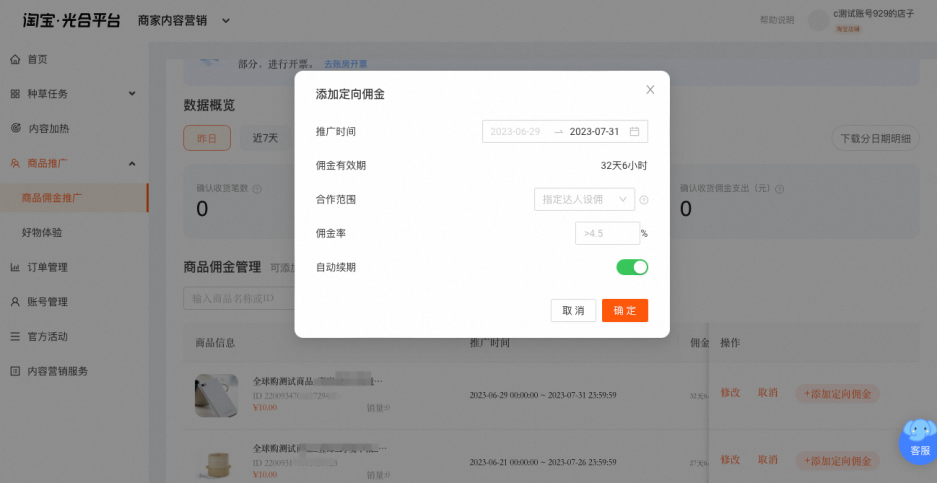Click the user avatar at top right
The image size is (937, 483).
point(818,20)
